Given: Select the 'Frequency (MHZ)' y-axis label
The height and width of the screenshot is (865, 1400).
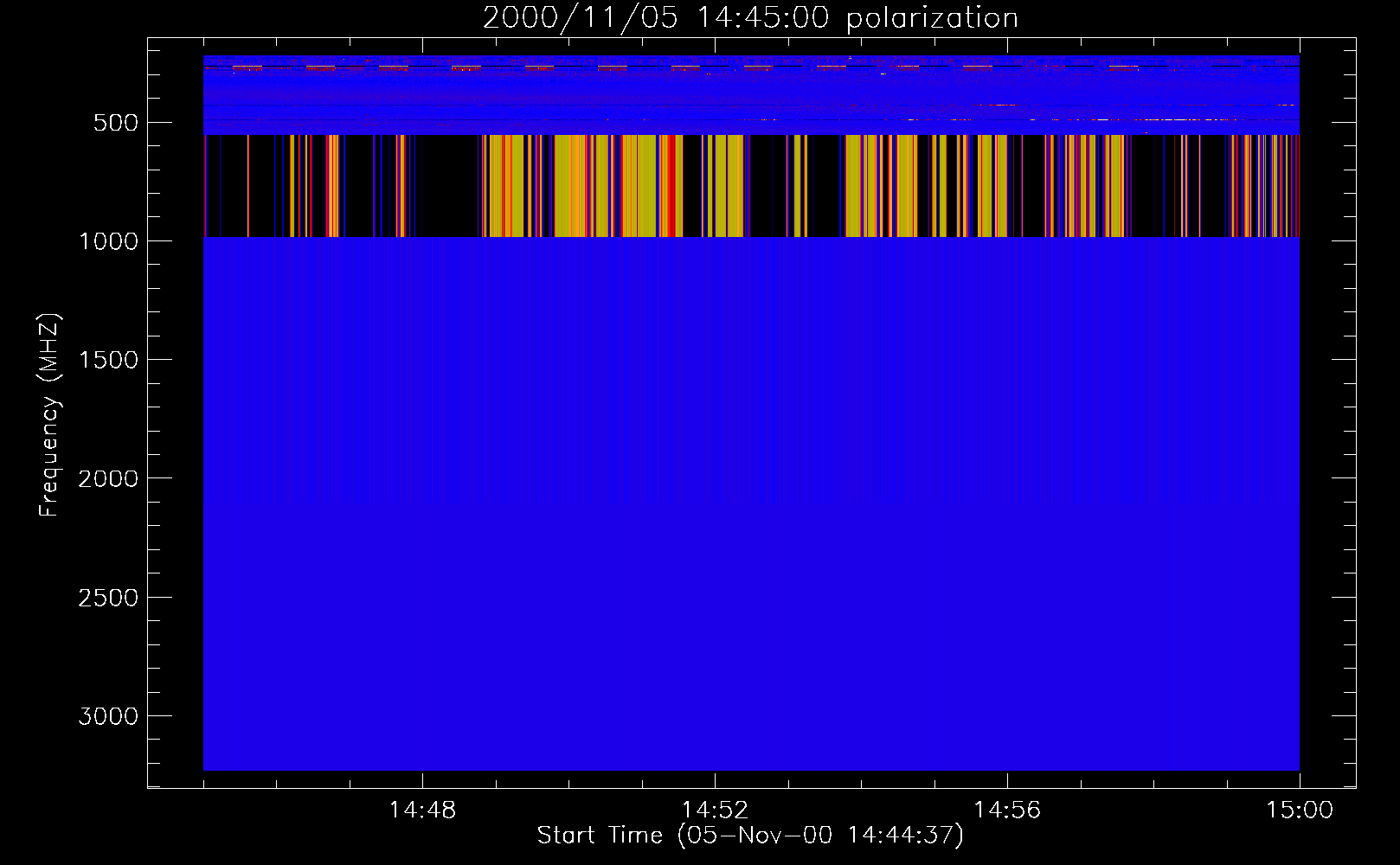Looking at the screenshot, I should (49, 415).
